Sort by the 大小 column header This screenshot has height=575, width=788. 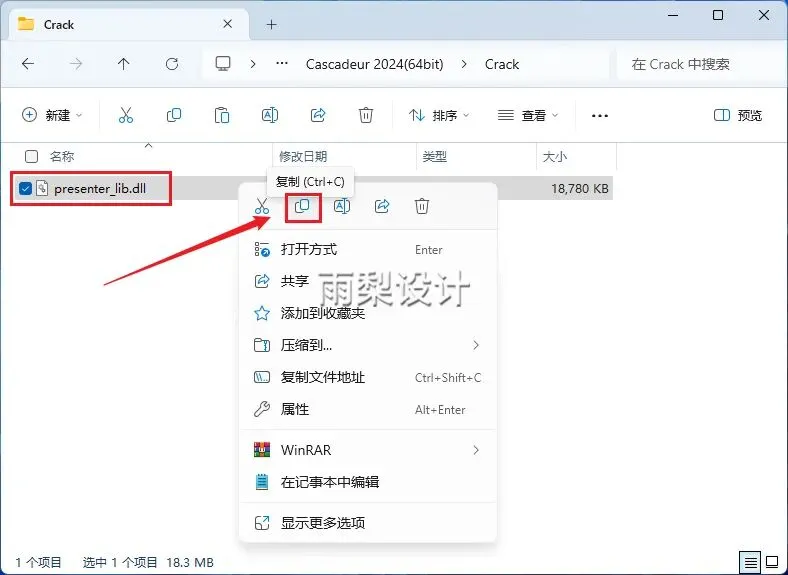coord(555,157)
